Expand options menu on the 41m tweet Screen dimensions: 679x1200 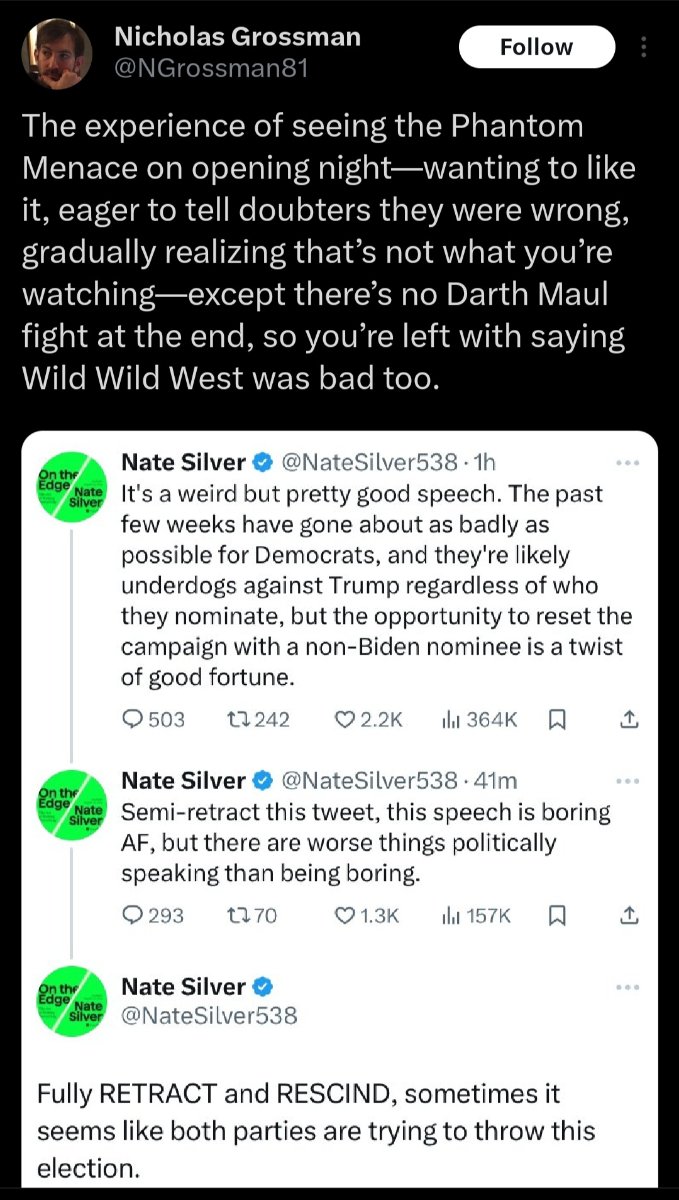(x=627, y=781)
